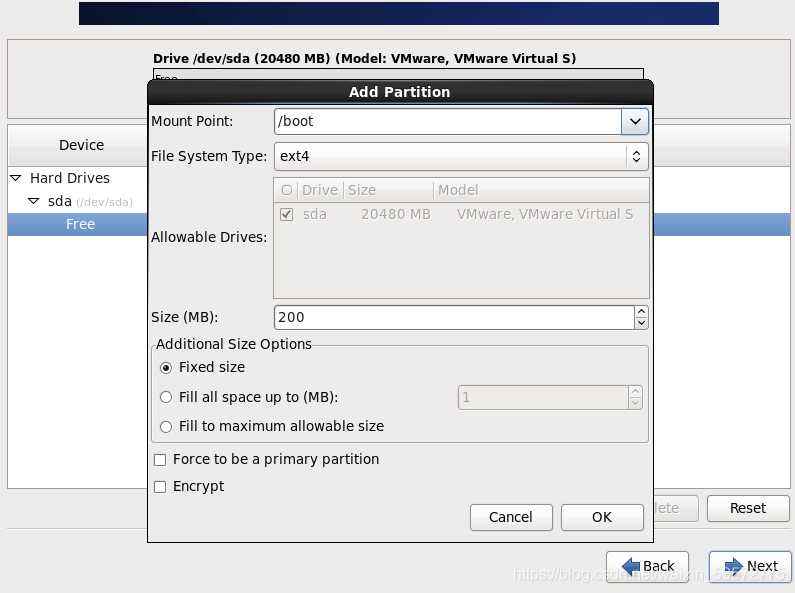Select the Free row in the device tree
795x593 pixels.
[x=78, y=225]
